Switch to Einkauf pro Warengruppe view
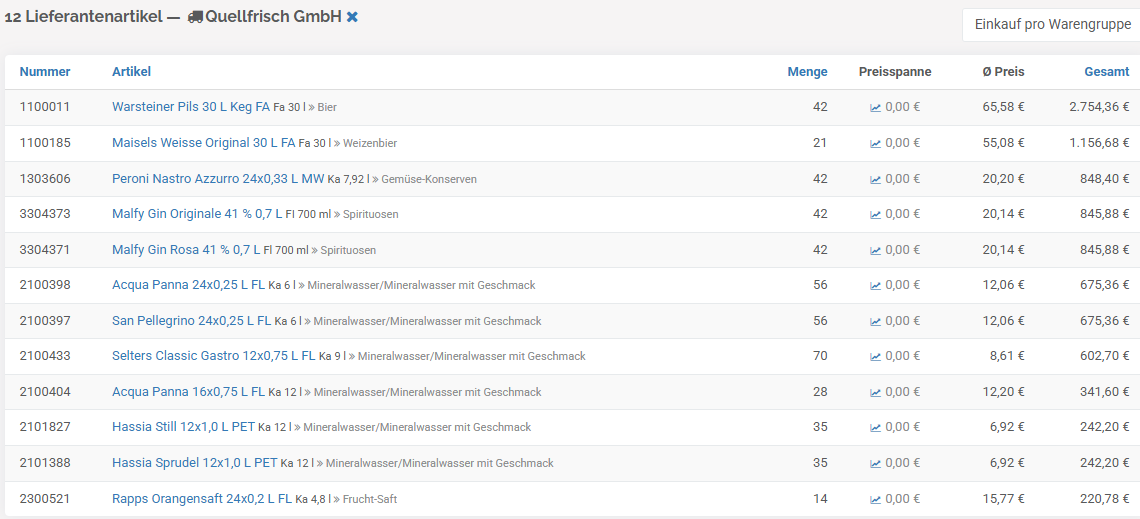 (1052, 24)
